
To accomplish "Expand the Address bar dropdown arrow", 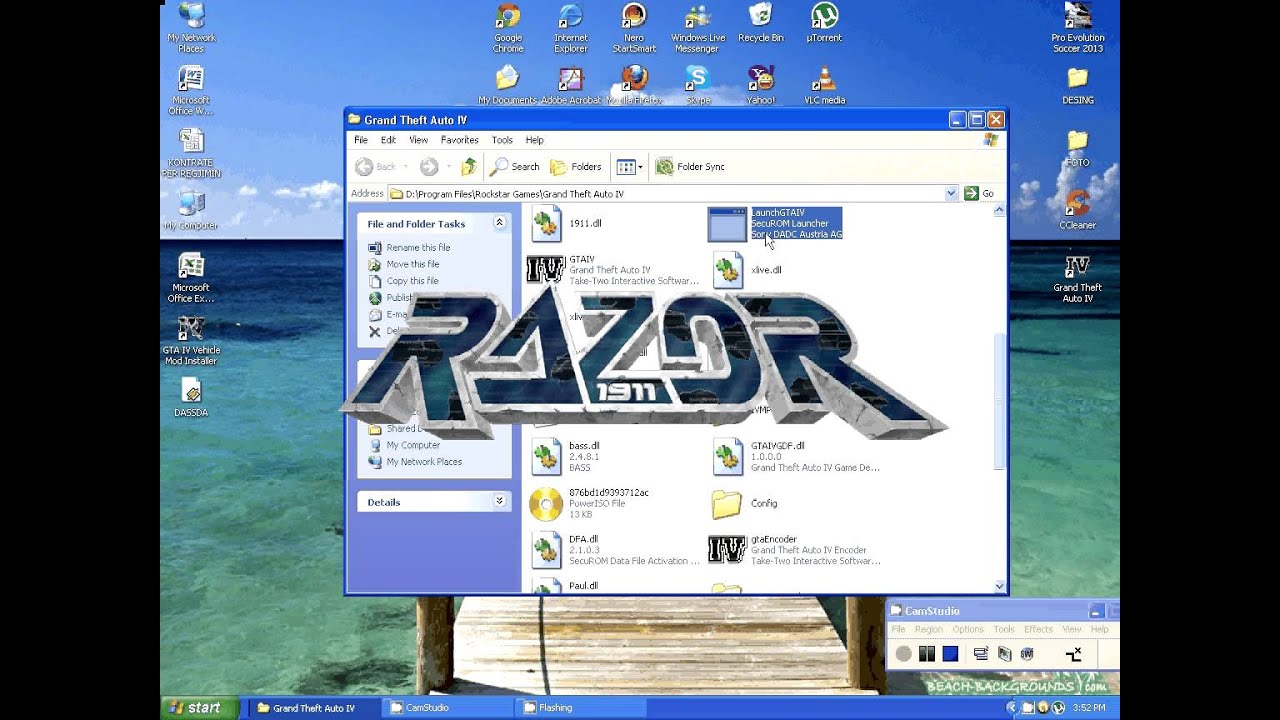I will [x=951, y=194].
